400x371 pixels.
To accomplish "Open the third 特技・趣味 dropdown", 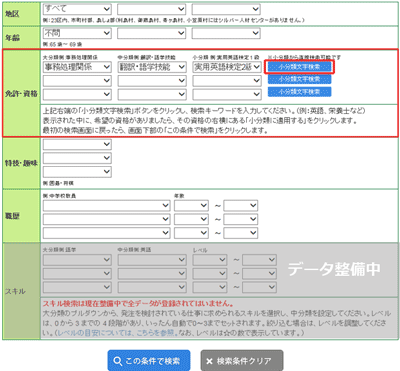I will (x=77, y=172).
